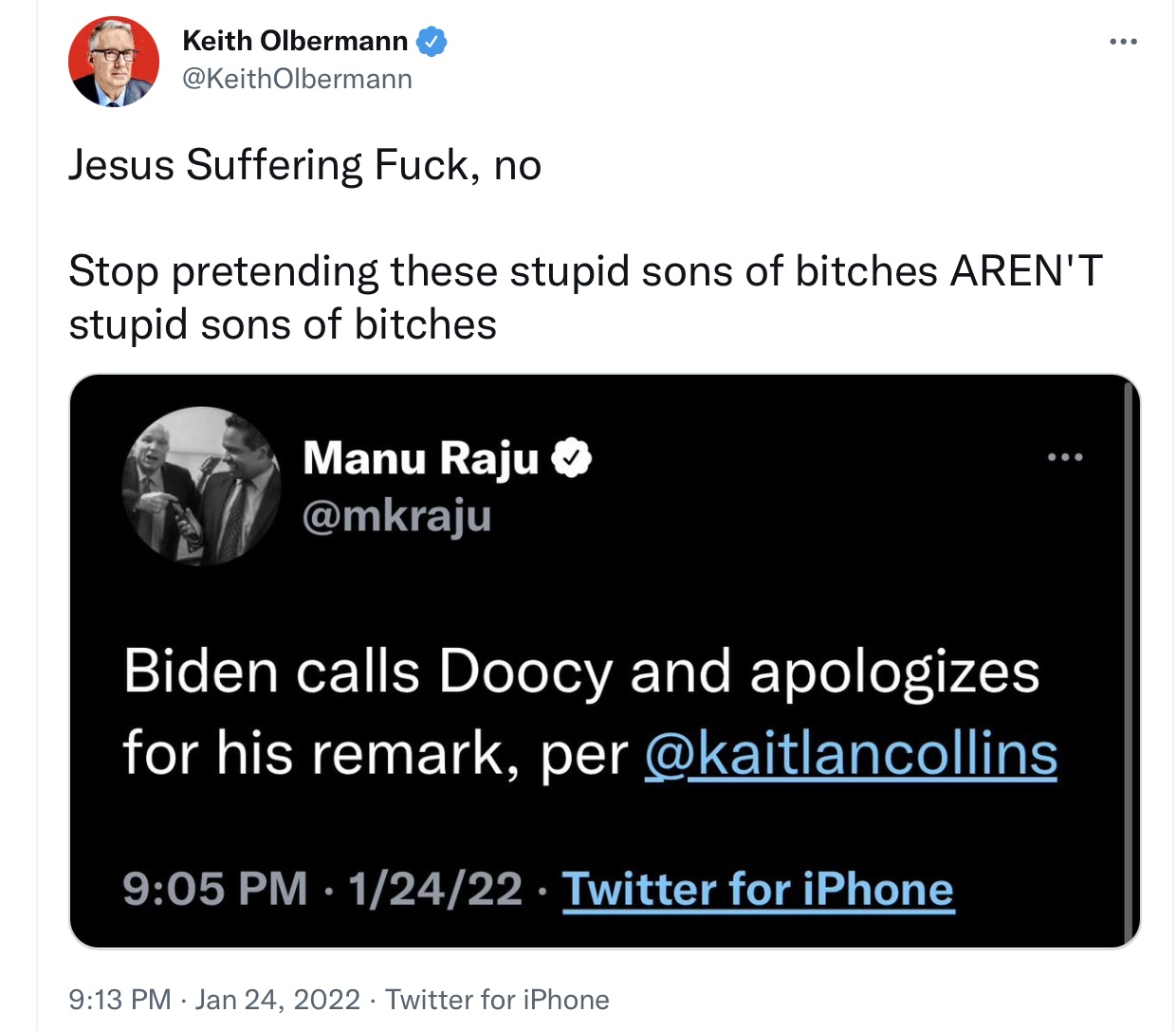Click blue Twitter for iPhone link
Screen dimensions: 1176x1031
point(758,890)
